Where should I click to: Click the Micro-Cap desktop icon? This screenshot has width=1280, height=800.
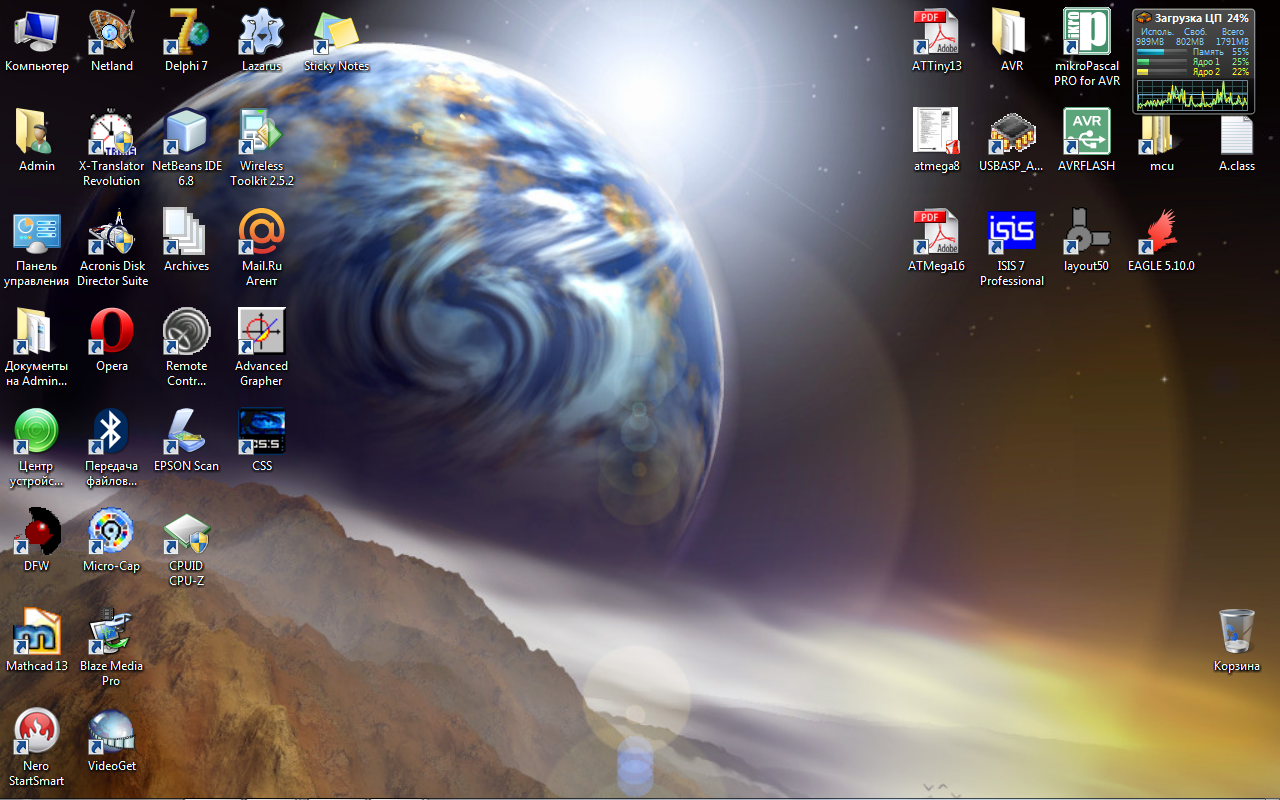[x=111, y=533]
